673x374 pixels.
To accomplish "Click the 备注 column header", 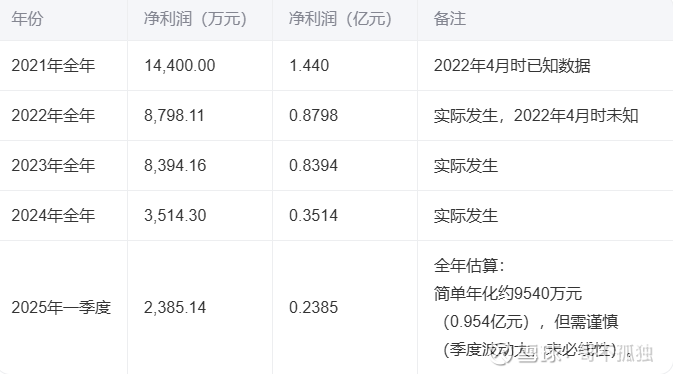I will click(450, 19).
